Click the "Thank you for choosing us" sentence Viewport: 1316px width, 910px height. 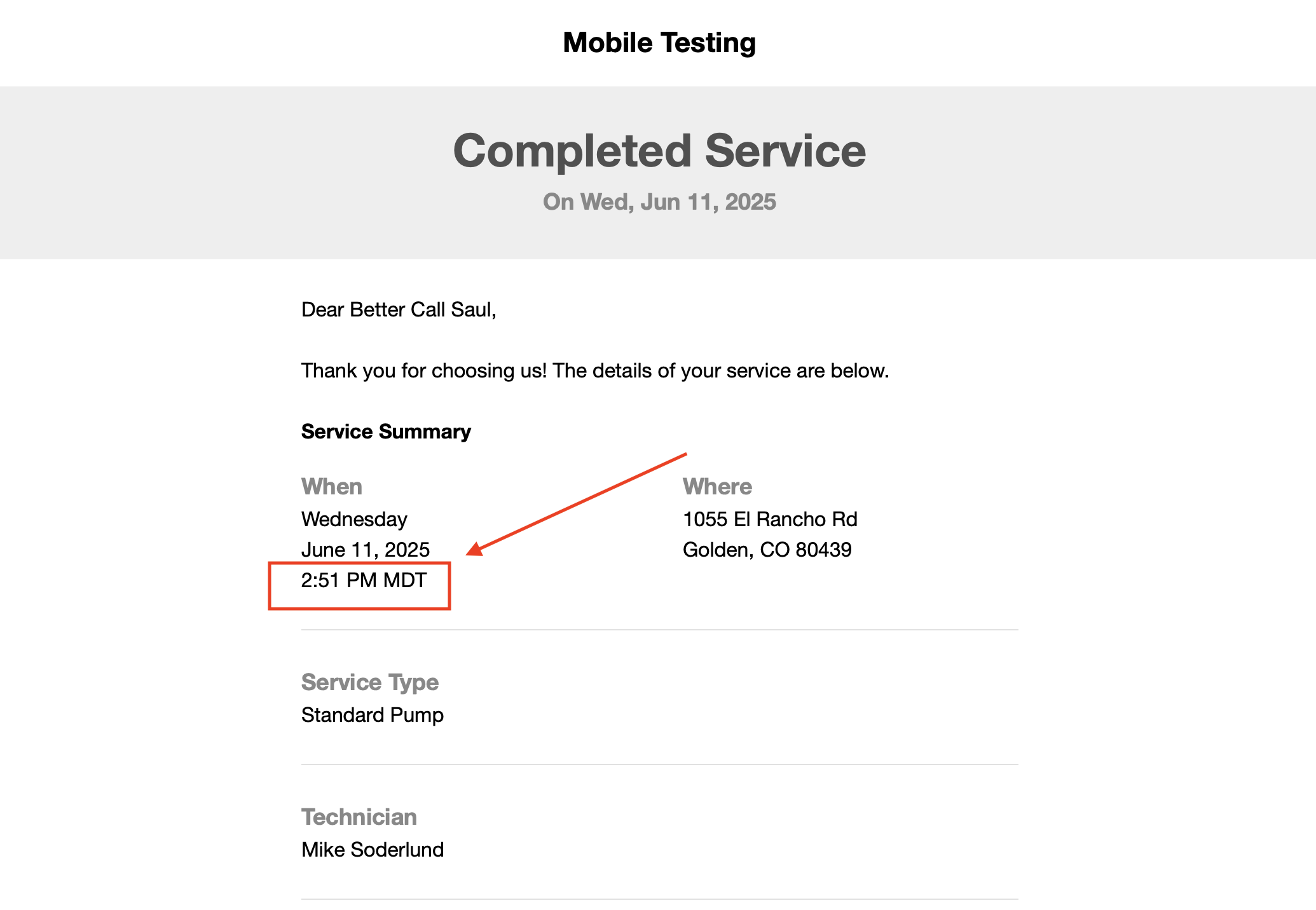point(594,370)
